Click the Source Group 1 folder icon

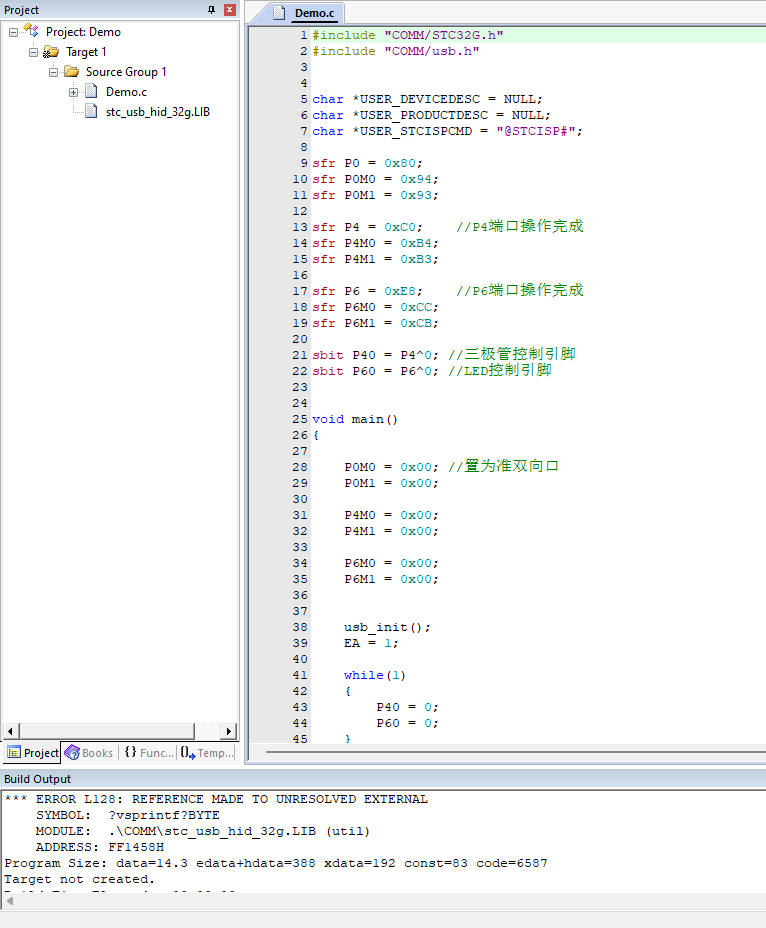pos(72,72)
